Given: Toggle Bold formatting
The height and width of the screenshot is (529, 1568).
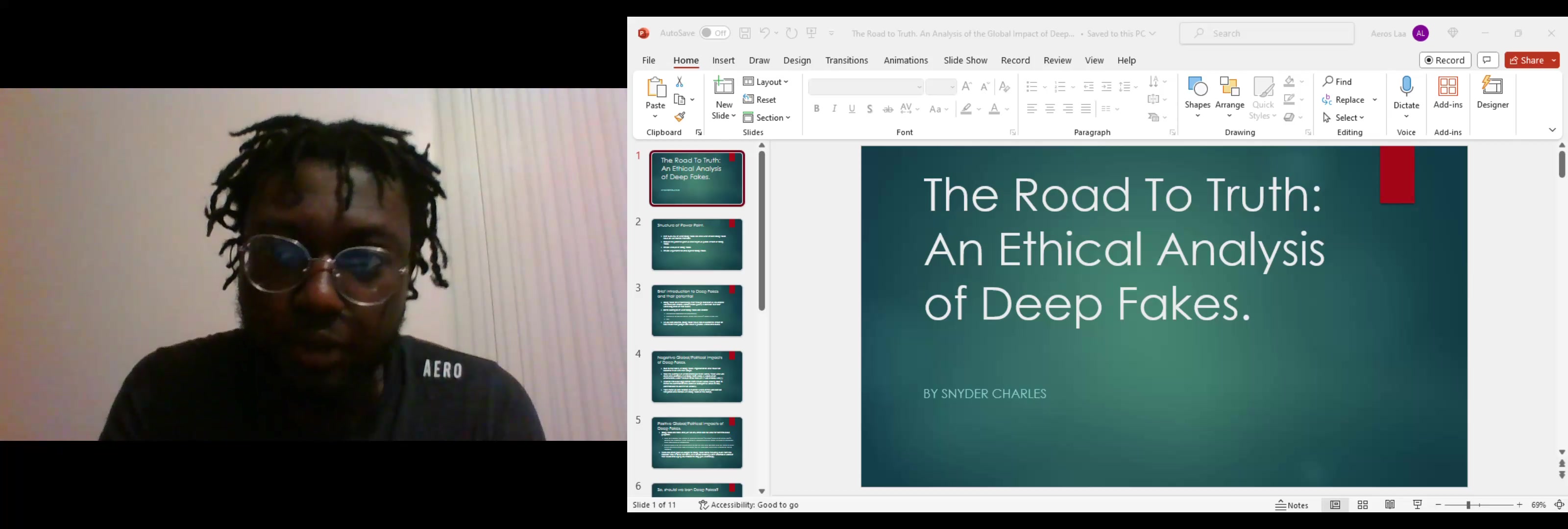Looking at the screenshot, I should click(x=816, y=109).
